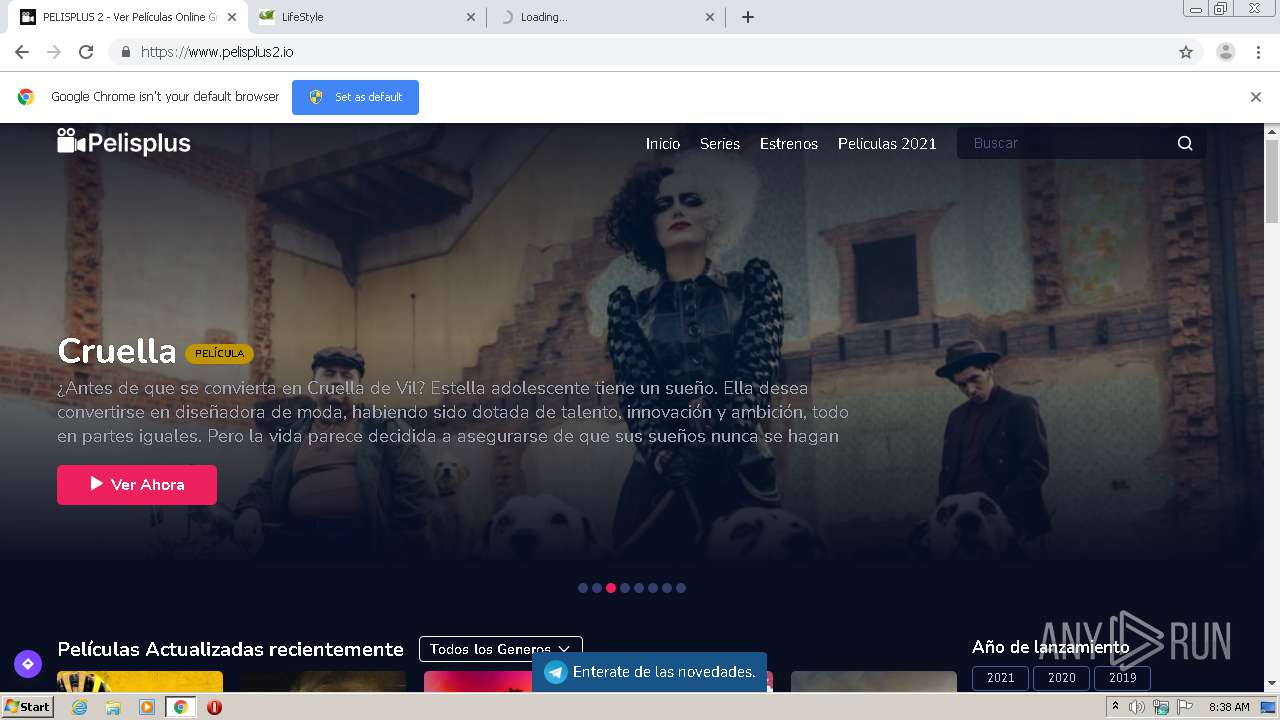The width and height of the screenshot is (1280, 720).
Task: Click the network tray icon
Action: [x=1161, y=707]
